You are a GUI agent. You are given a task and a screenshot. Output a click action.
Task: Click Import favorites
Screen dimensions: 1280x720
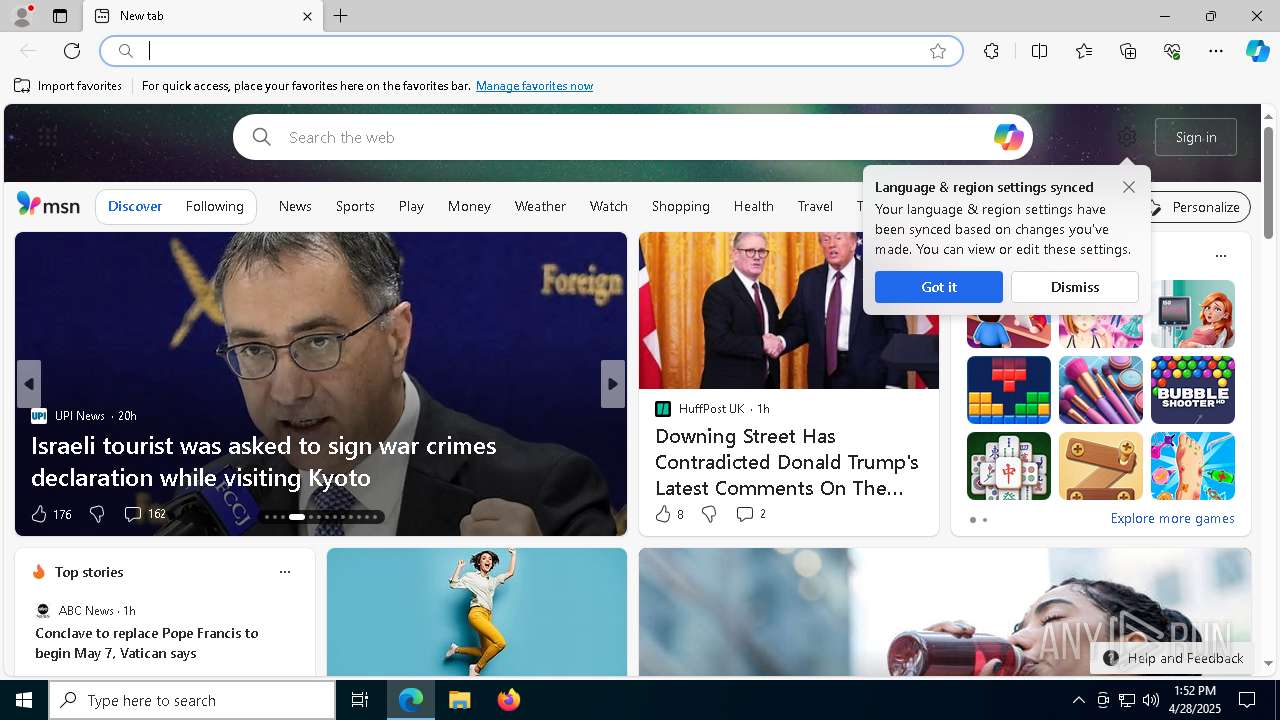[68, 86]
